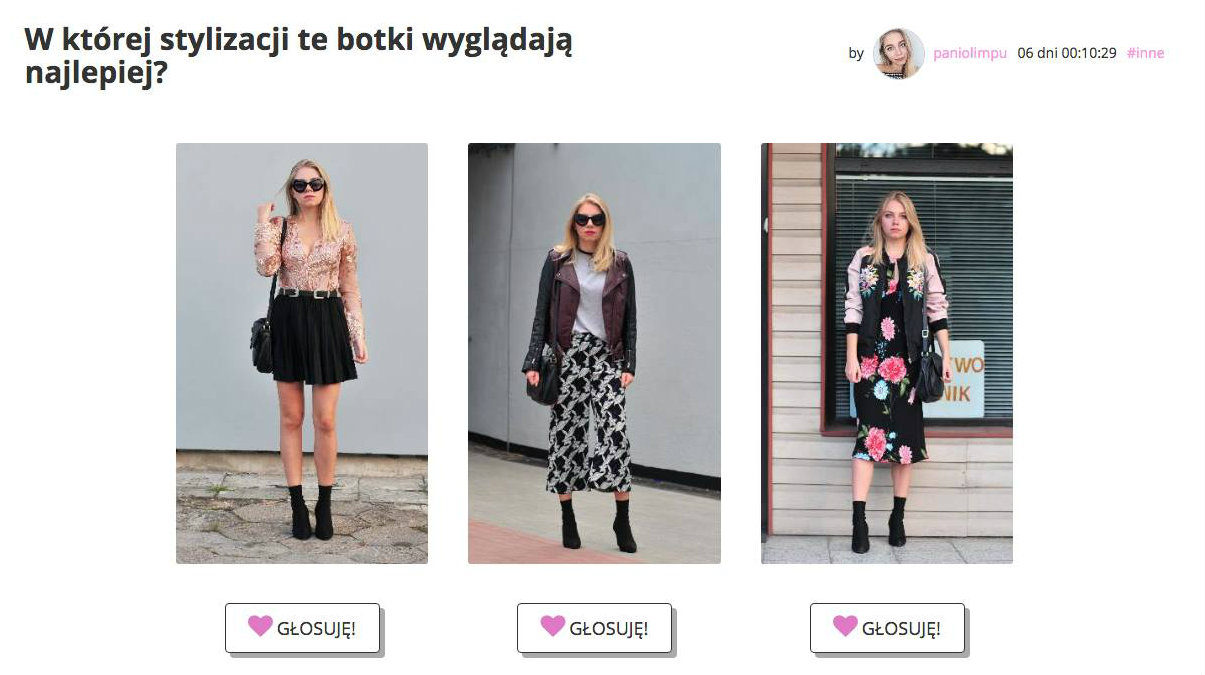Vote with GŁOSUJĘ! for the leather jacket outfit
The width and height of the screenshot is (1205, 675).
coord(594,628)
